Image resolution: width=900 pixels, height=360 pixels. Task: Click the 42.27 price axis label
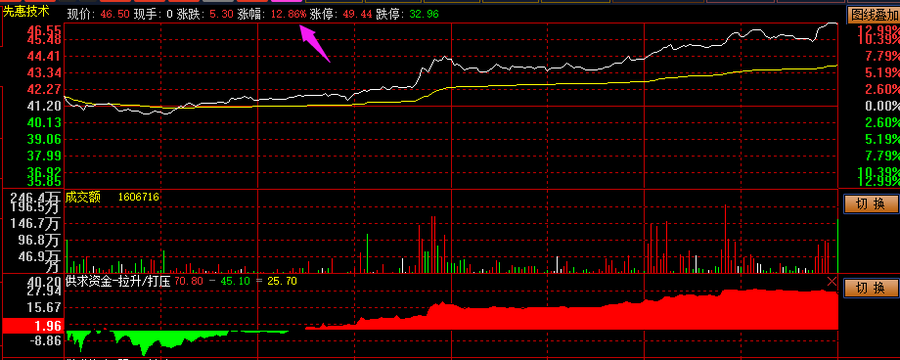(45, 90)
